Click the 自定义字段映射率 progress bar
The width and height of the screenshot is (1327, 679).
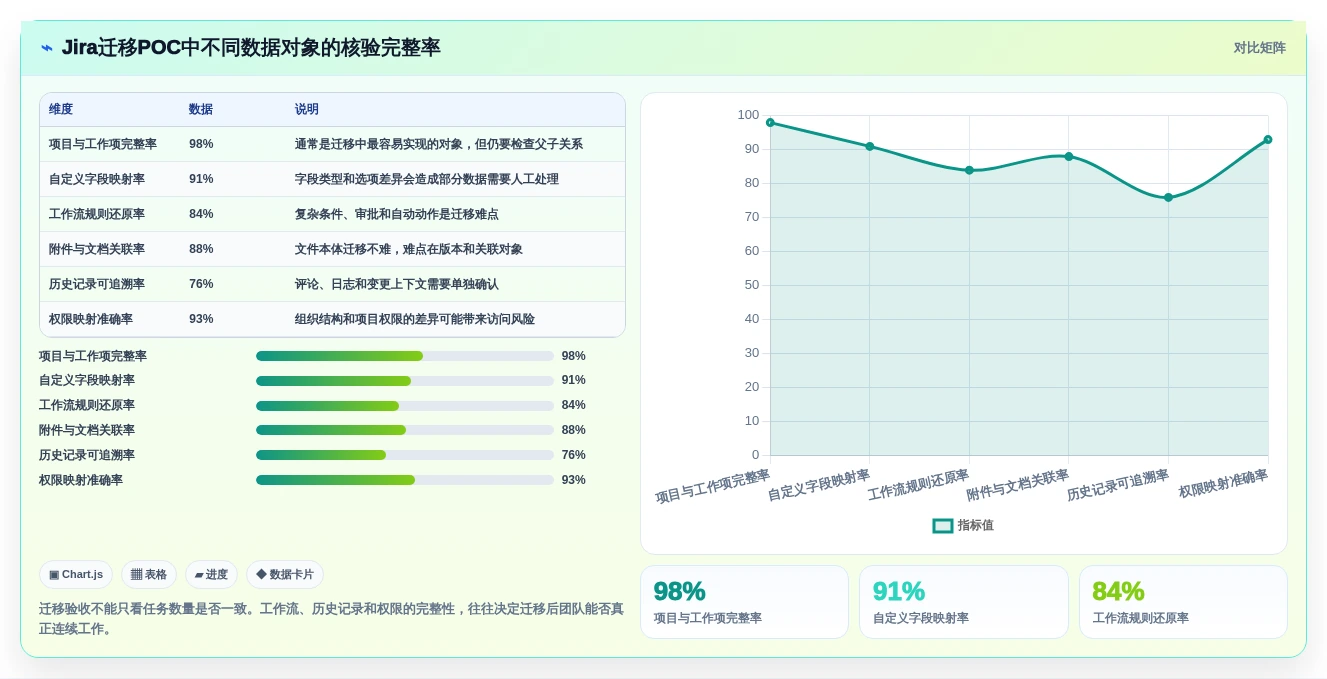[405, 381]
